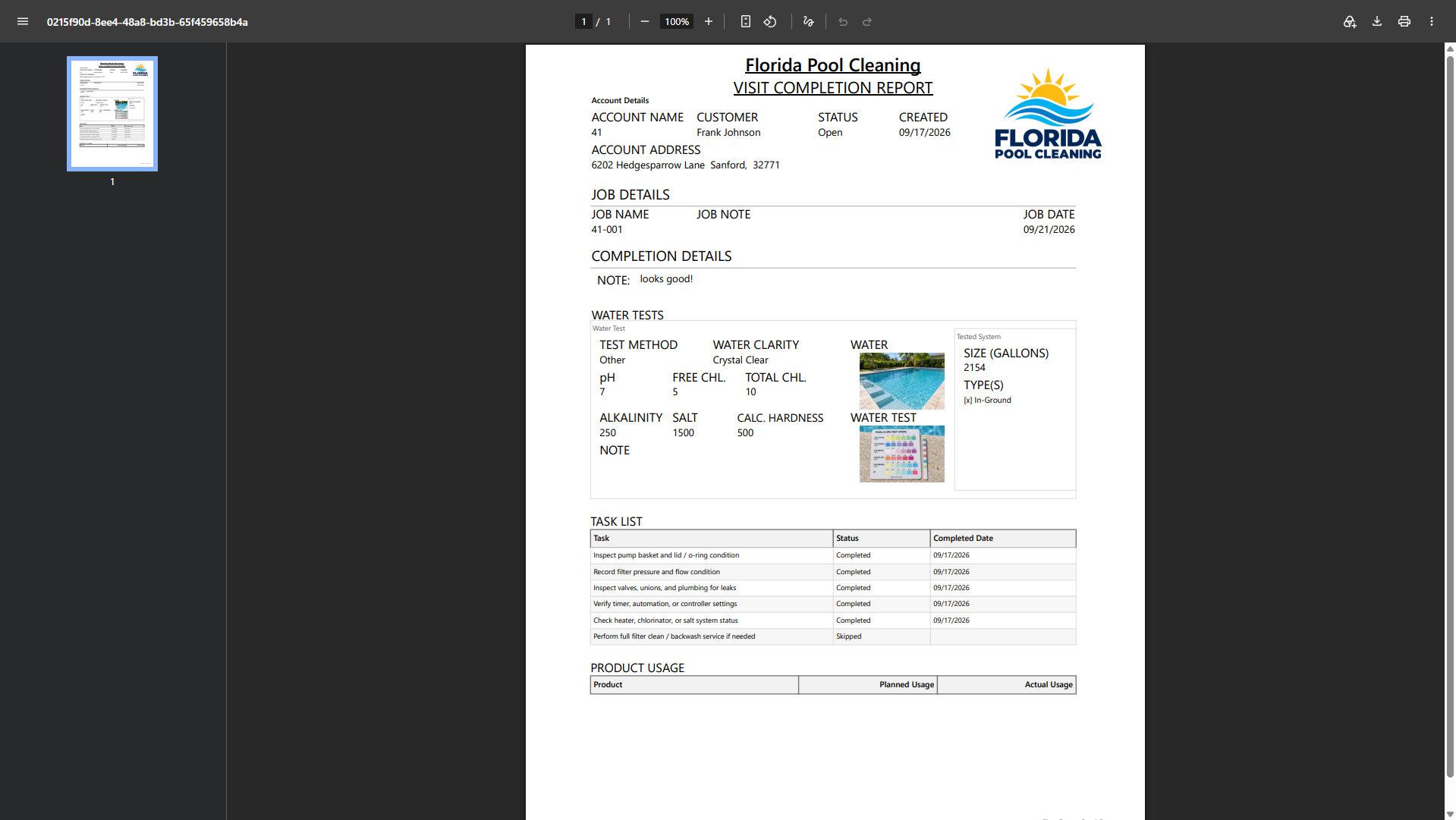
Task: Click the 'Skipped' status cell
Action: point(882,636)
